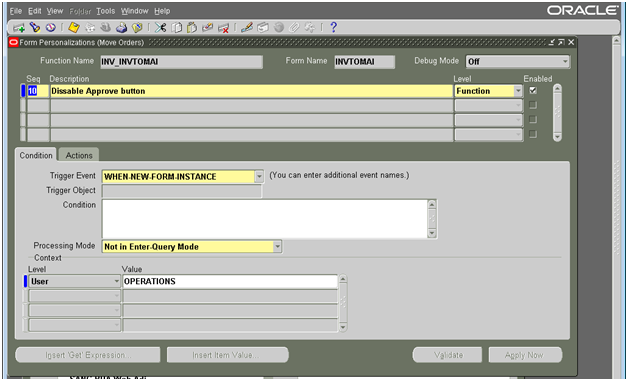
Task: Open the File menu
Action: (x=16, y=11)
